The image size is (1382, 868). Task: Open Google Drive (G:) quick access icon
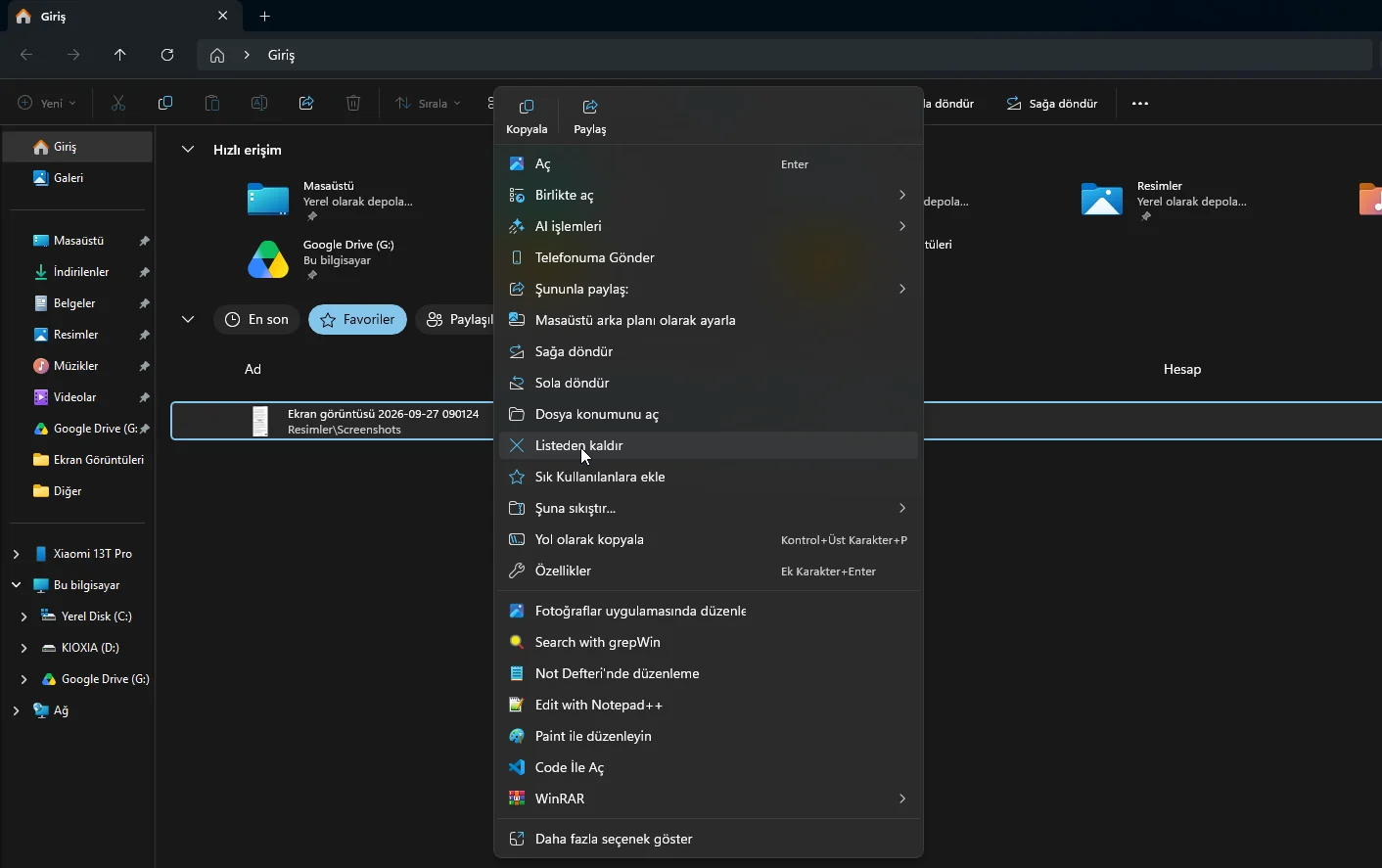[268, 259]
